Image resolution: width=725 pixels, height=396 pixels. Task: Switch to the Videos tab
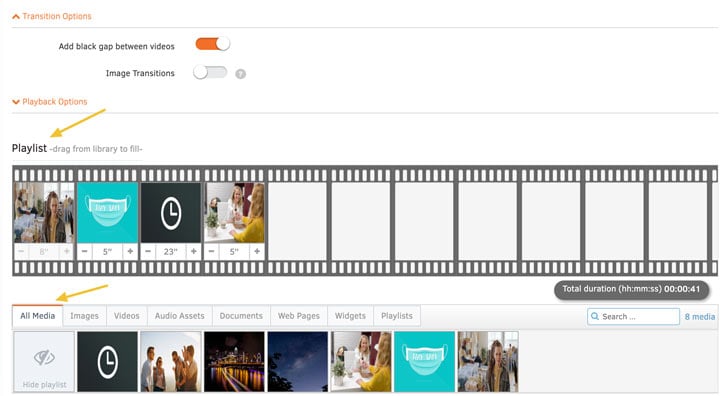pyautogui.click(x=126, y=316)
